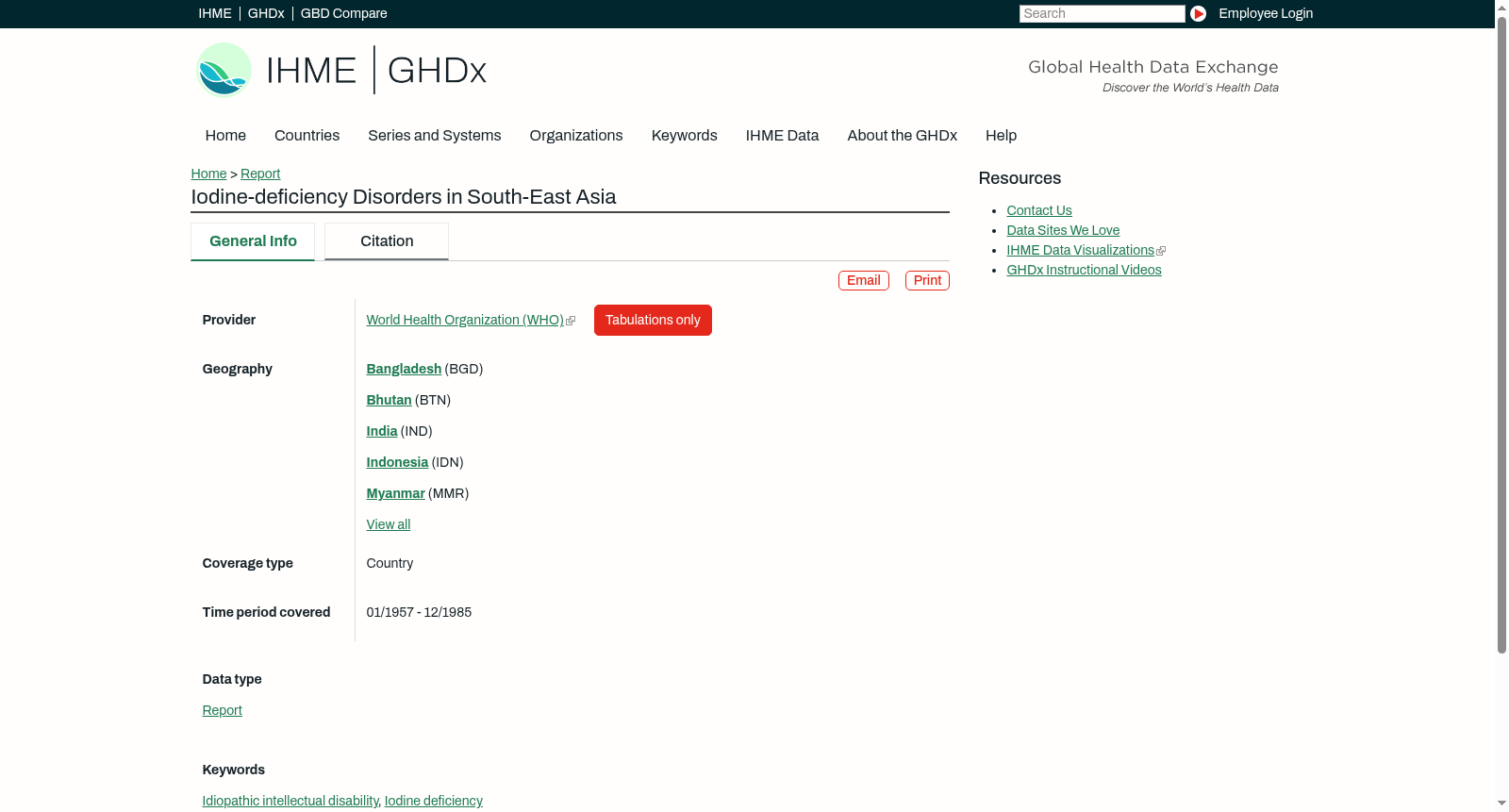Open Help menu item
Image resolution: width=1509 pixels, height=812 pixels.
click(1001, 135)
